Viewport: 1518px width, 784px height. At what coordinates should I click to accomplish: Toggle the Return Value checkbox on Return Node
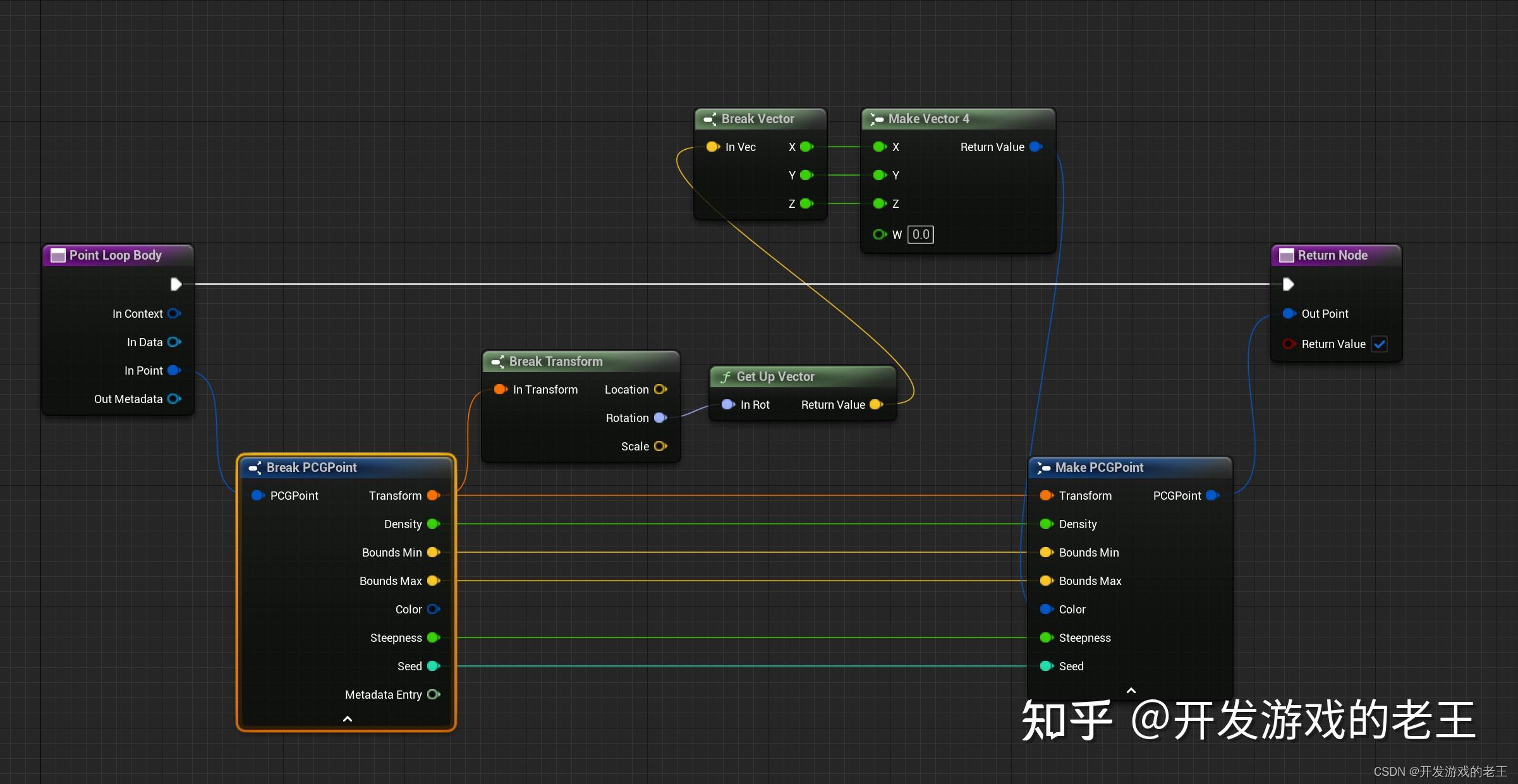1380,344
